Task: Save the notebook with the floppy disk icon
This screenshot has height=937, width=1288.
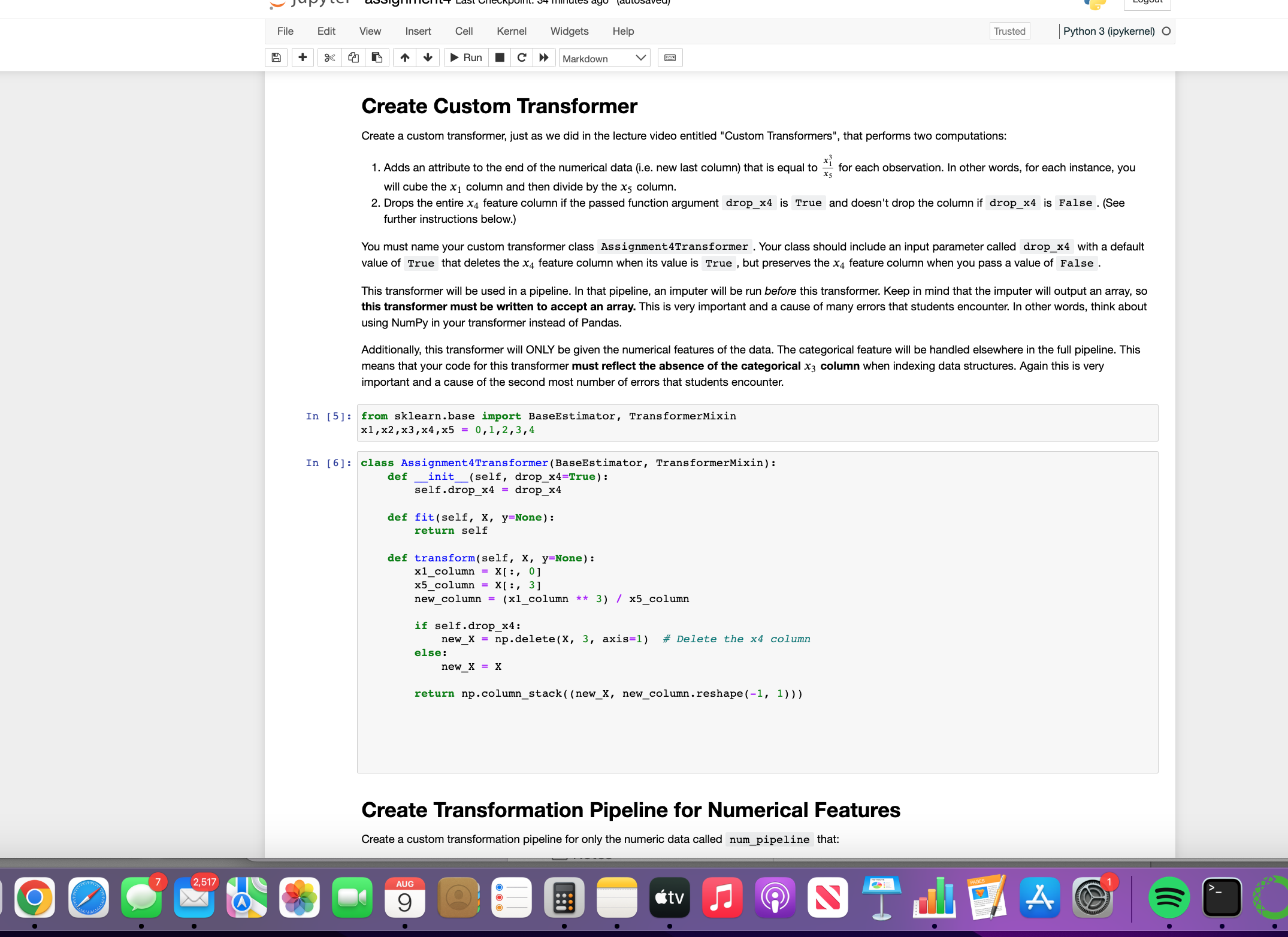Action: 276,58
